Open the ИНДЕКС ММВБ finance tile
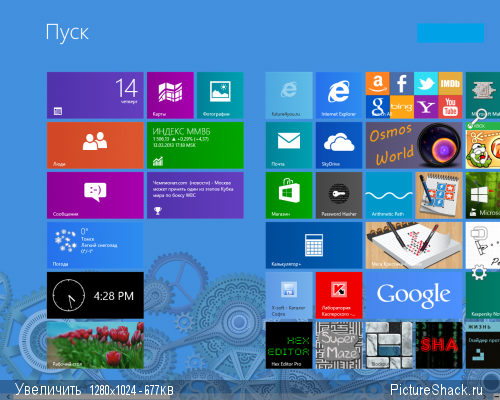Viewport: 500px width, 400px height. [x=195, y=145]
